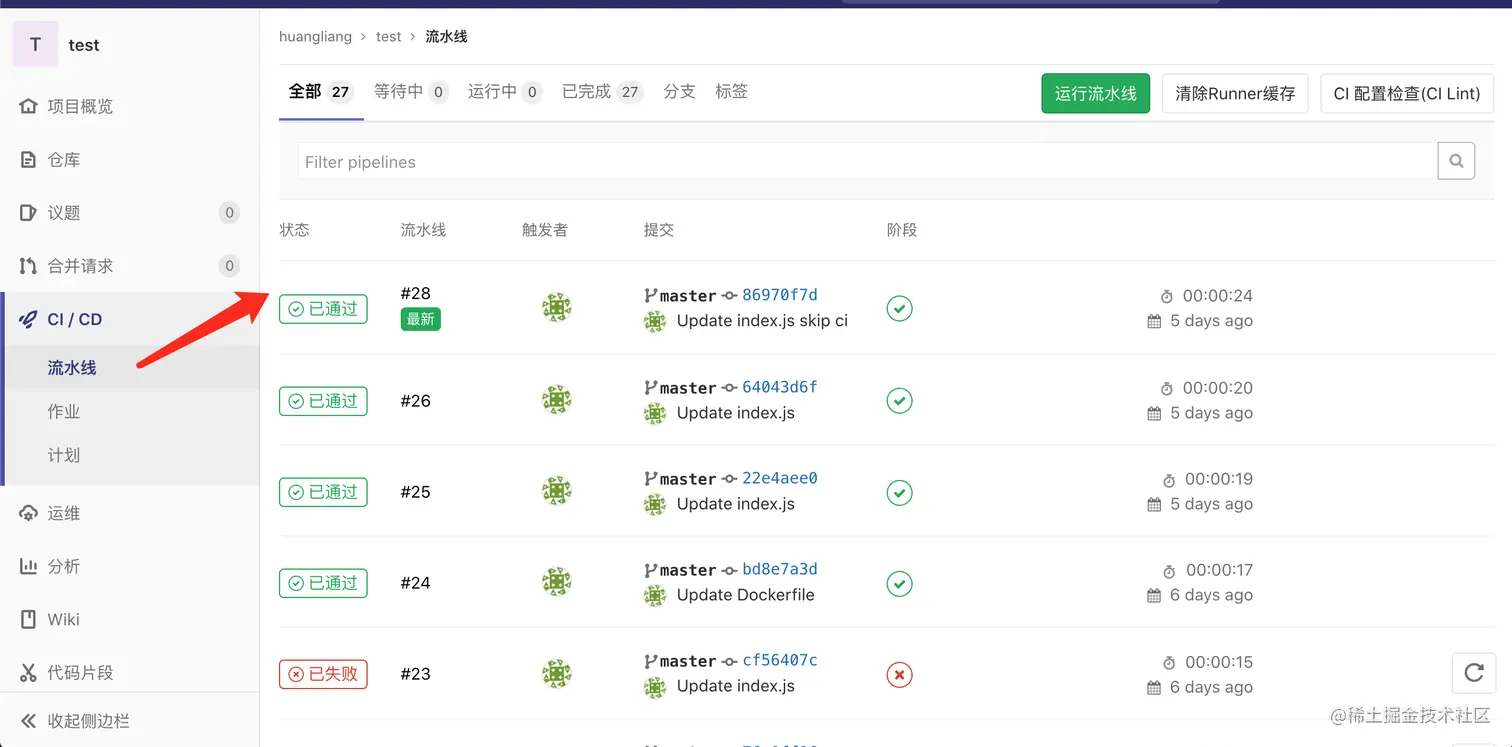The image size is (1512, 747).
Task: Click test in the breadcrumb
Action: coord(388,36)
